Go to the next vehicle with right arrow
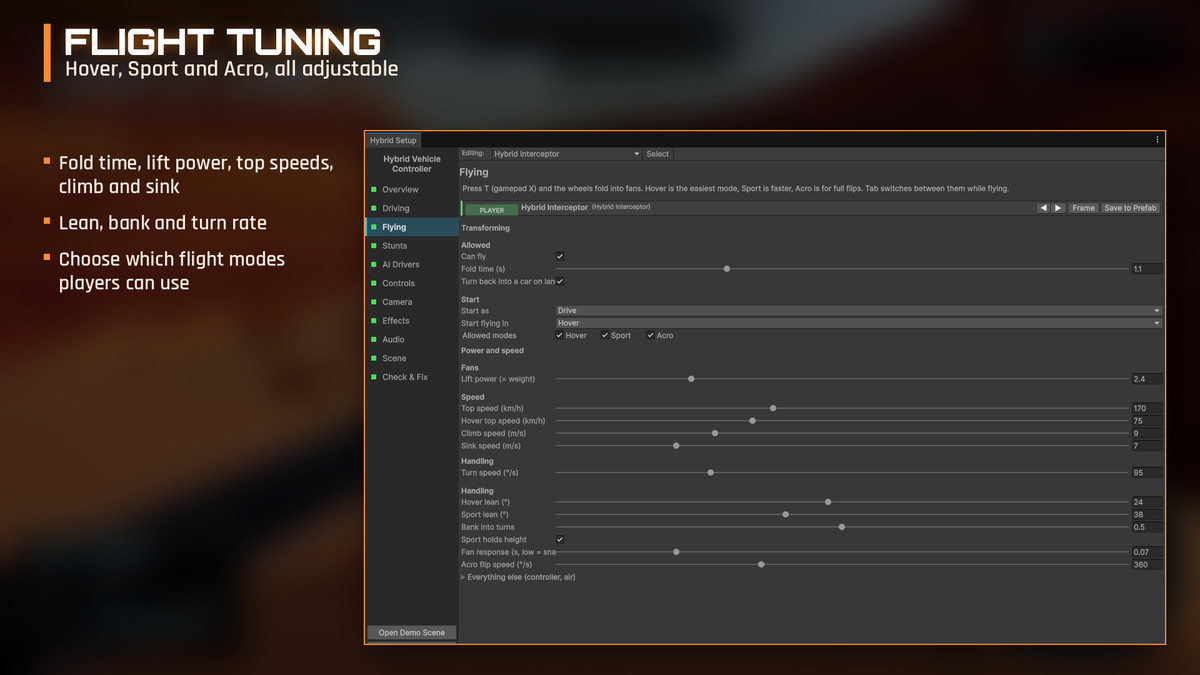 tap(1058, 208)
